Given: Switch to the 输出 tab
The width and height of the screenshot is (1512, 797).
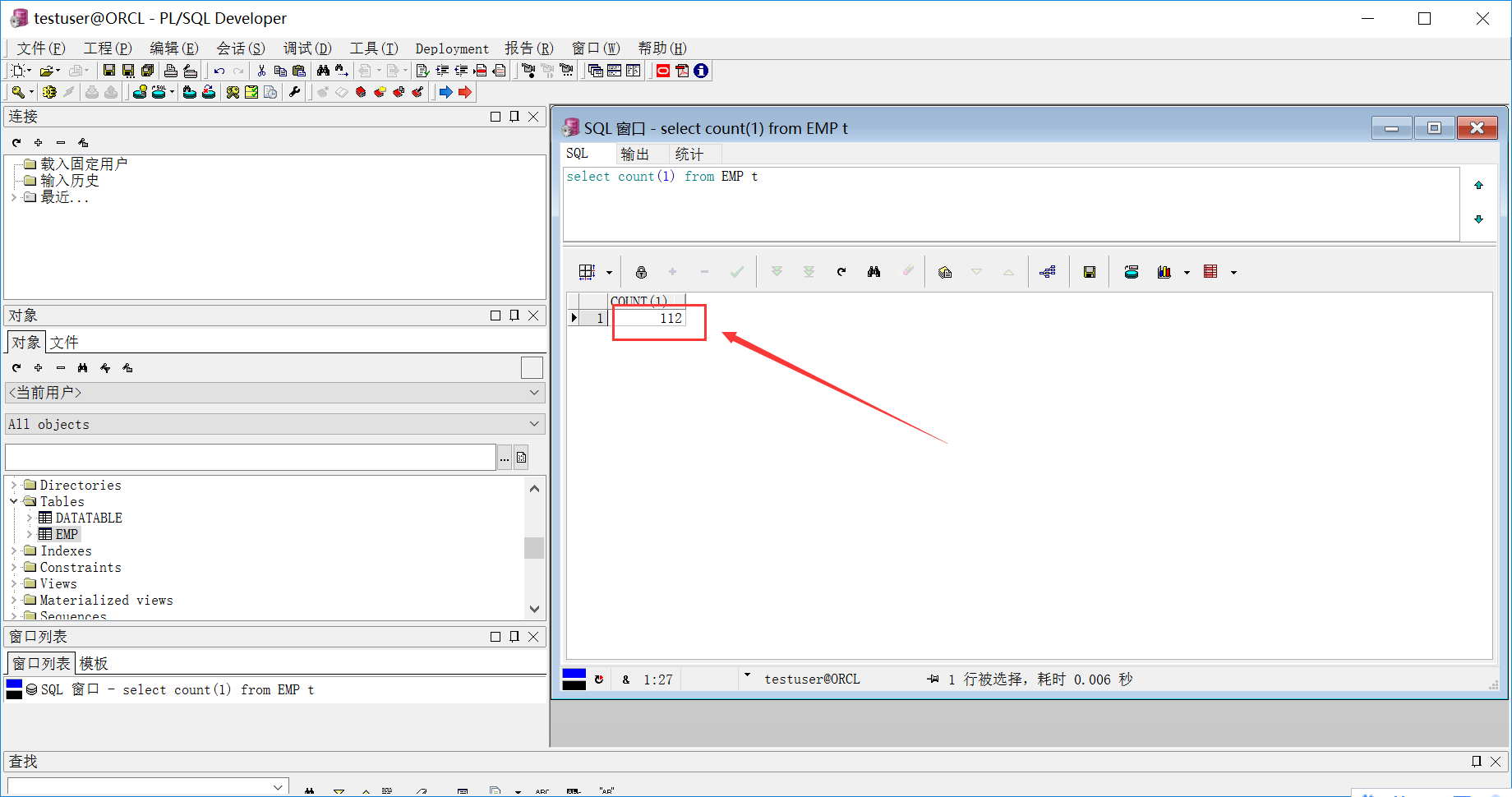Looking at the screenshot, I should click(634, 154).
